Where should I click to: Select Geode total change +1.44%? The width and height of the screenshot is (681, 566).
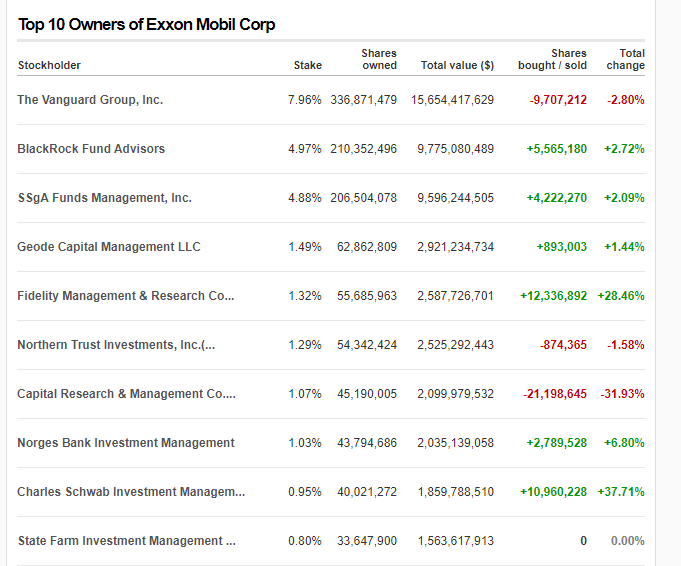point(624,247)
